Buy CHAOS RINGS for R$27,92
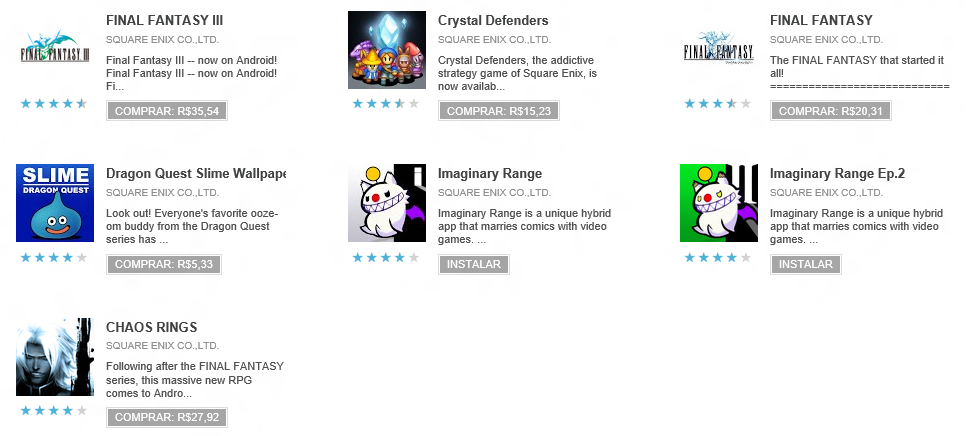 click(x=167, y=417)
